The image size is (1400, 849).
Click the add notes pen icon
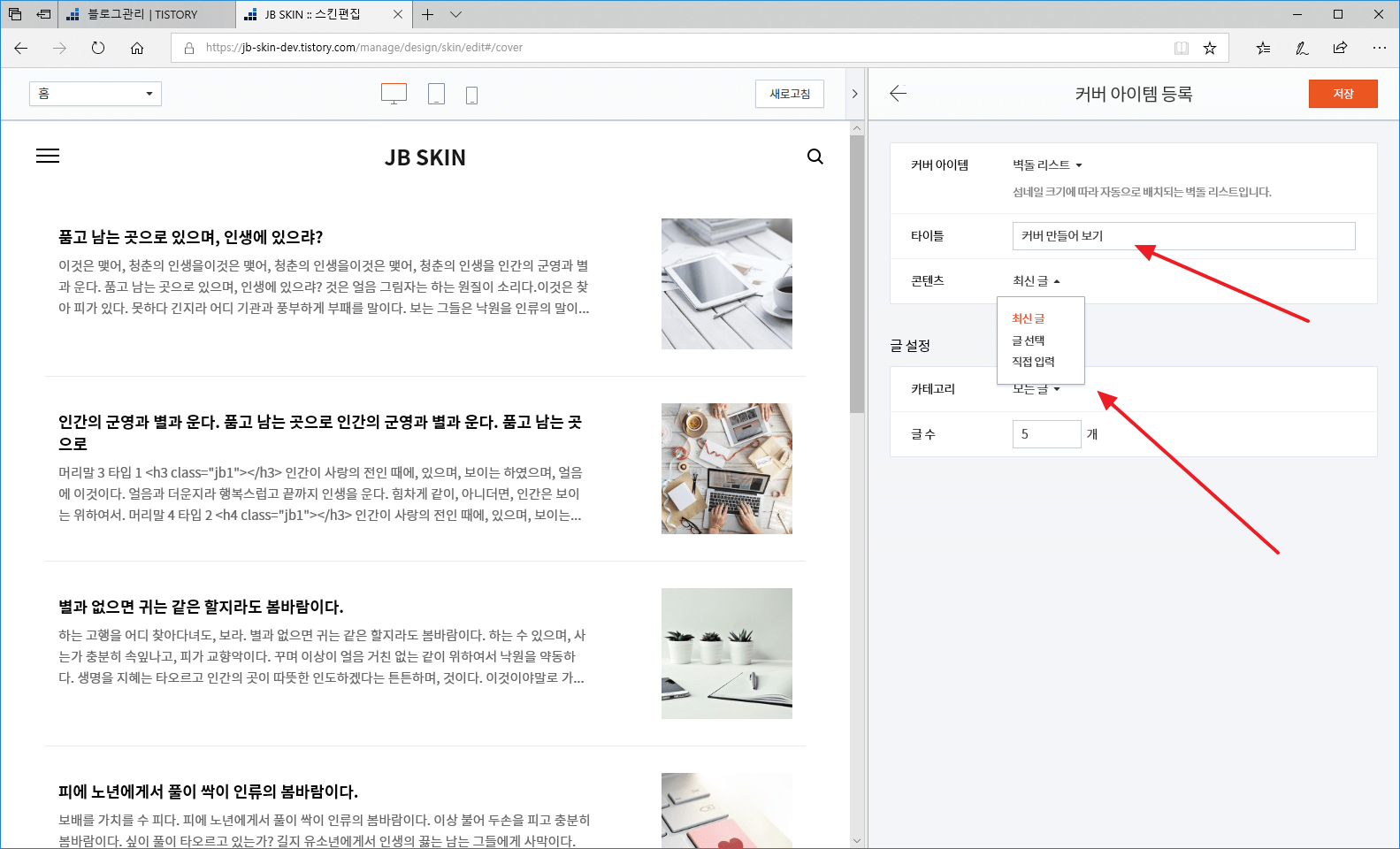click(1302, 48)
